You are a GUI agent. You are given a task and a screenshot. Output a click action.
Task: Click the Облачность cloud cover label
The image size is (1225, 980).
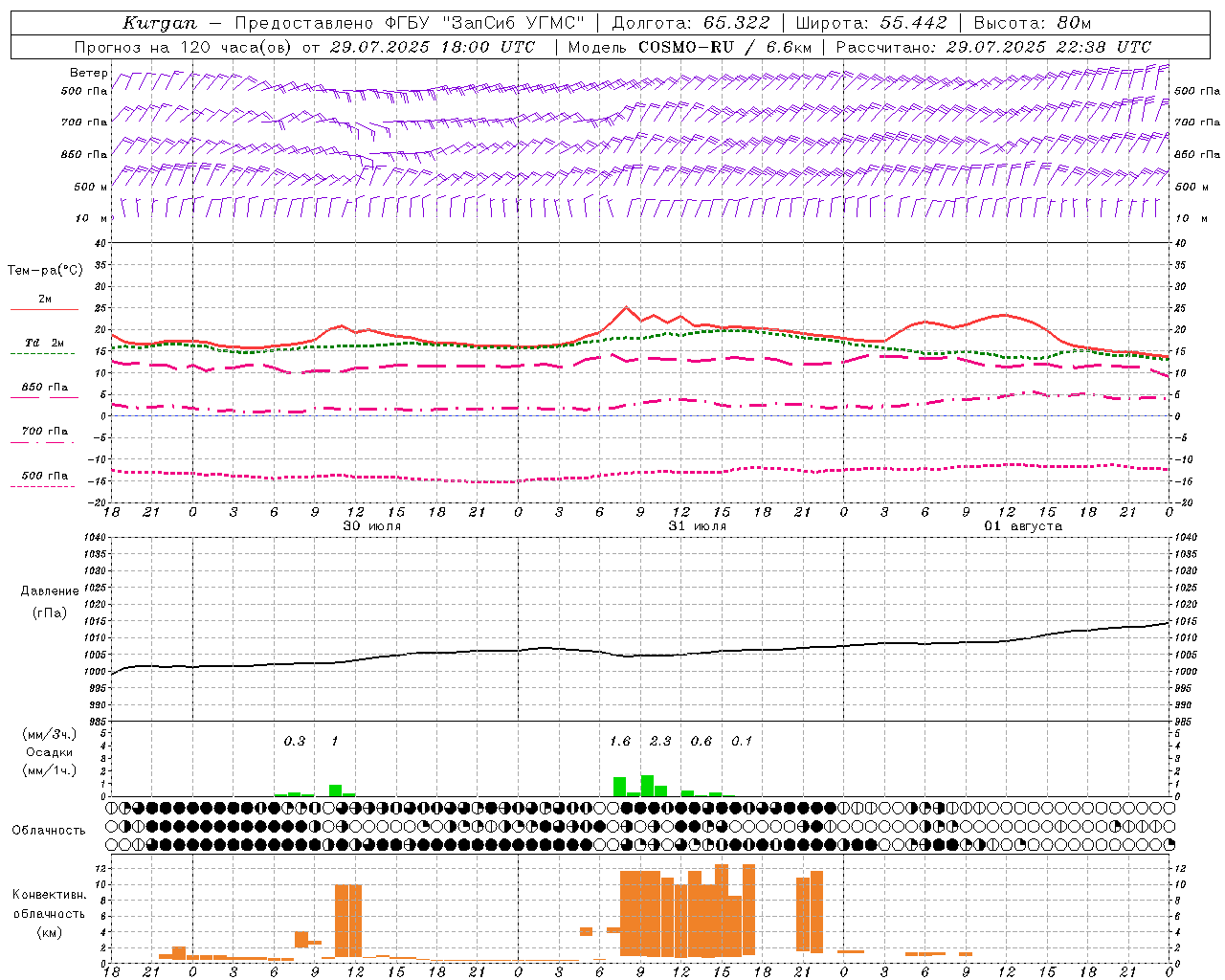(49, 830)
